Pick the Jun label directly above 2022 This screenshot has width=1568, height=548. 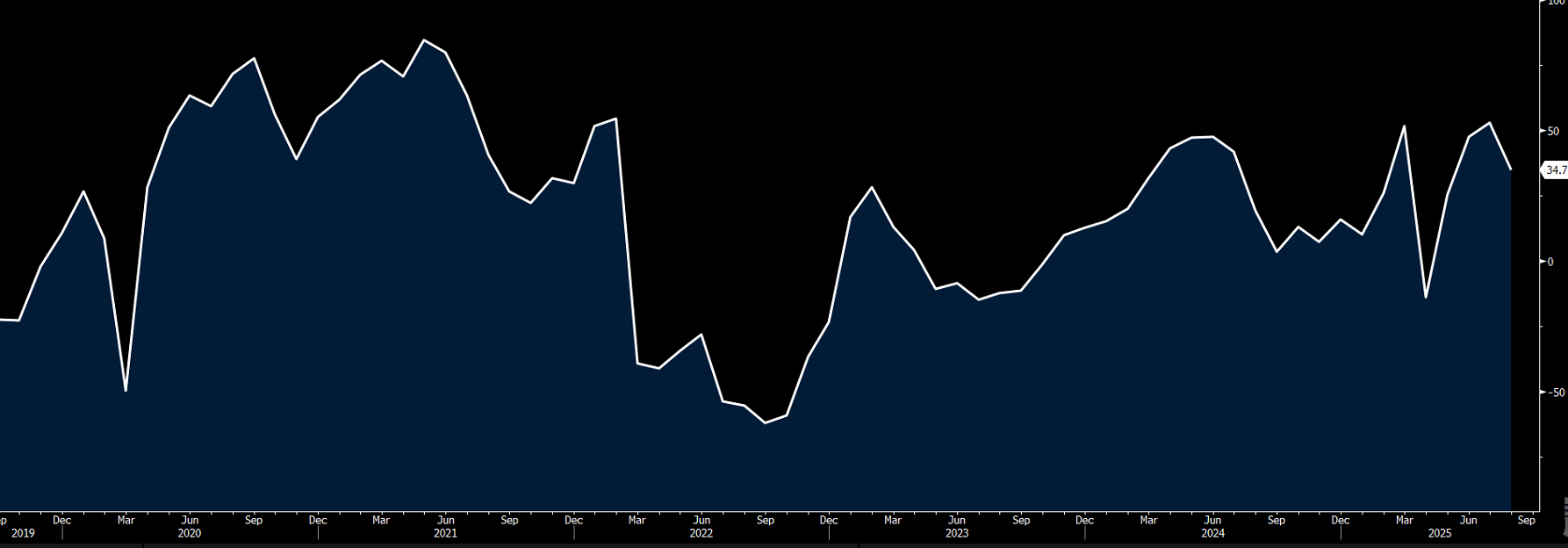pyautogui.click(x=701, y=520)
